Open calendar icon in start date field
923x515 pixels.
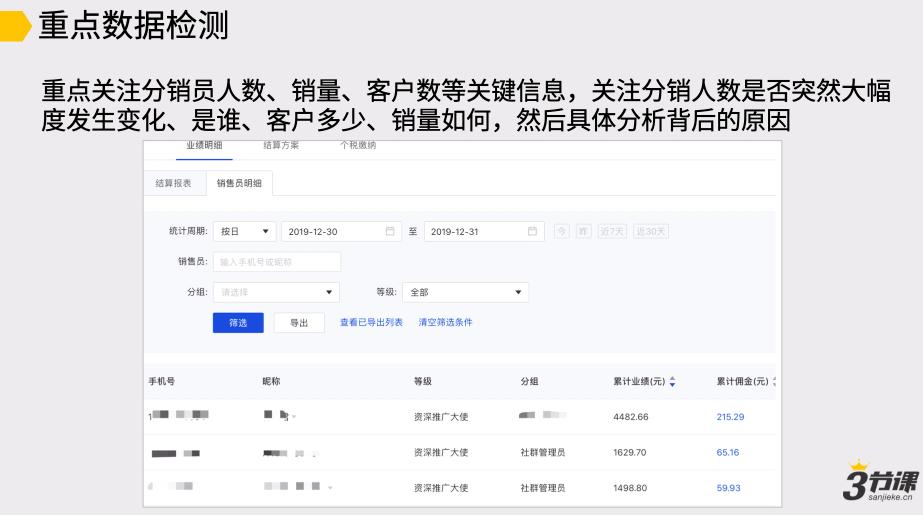tap(390, 231)
